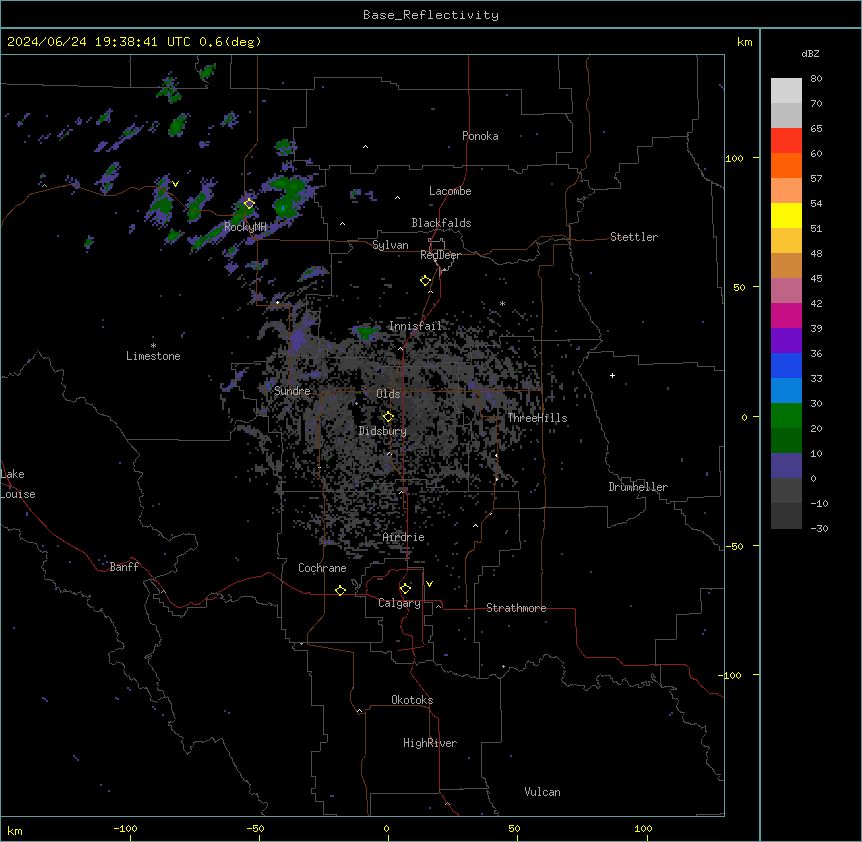Click the green radar echo west of Innisfail

(x=366, y=332)
